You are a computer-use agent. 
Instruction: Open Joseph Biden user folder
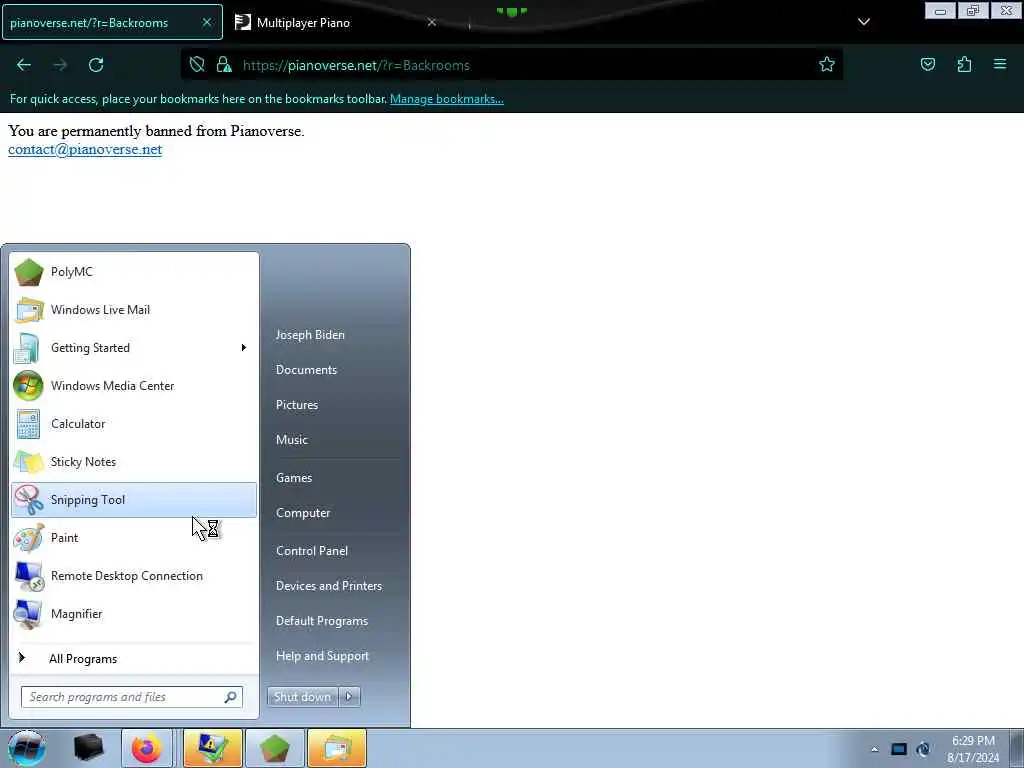[310, 334]
